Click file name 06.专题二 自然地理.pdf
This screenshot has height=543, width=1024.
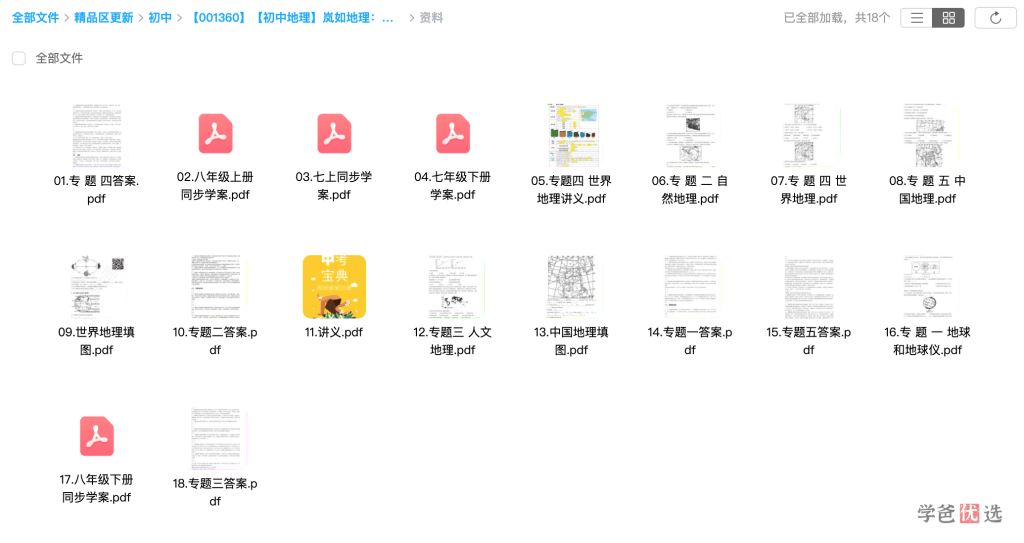(690, 189)
